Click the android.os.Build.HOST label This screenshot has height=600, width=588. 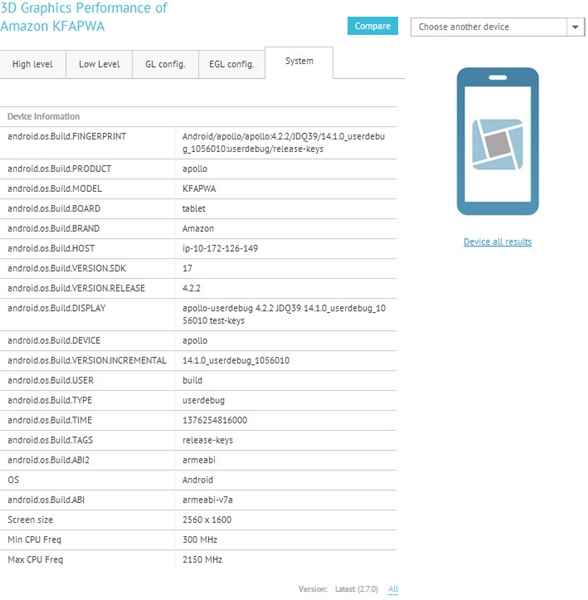[51, 248]
